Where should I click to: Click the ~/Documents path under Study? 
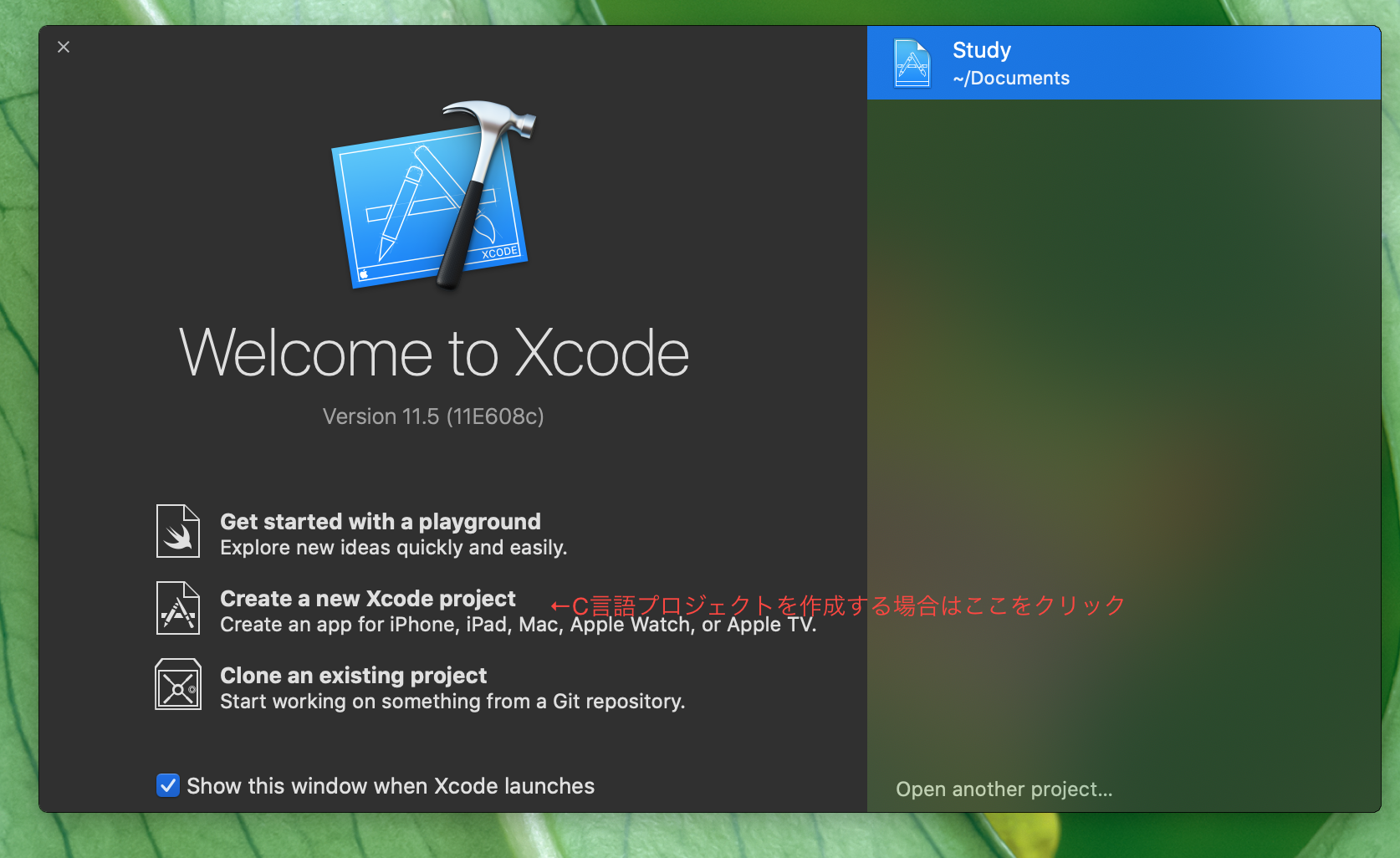pos(1011,78)
